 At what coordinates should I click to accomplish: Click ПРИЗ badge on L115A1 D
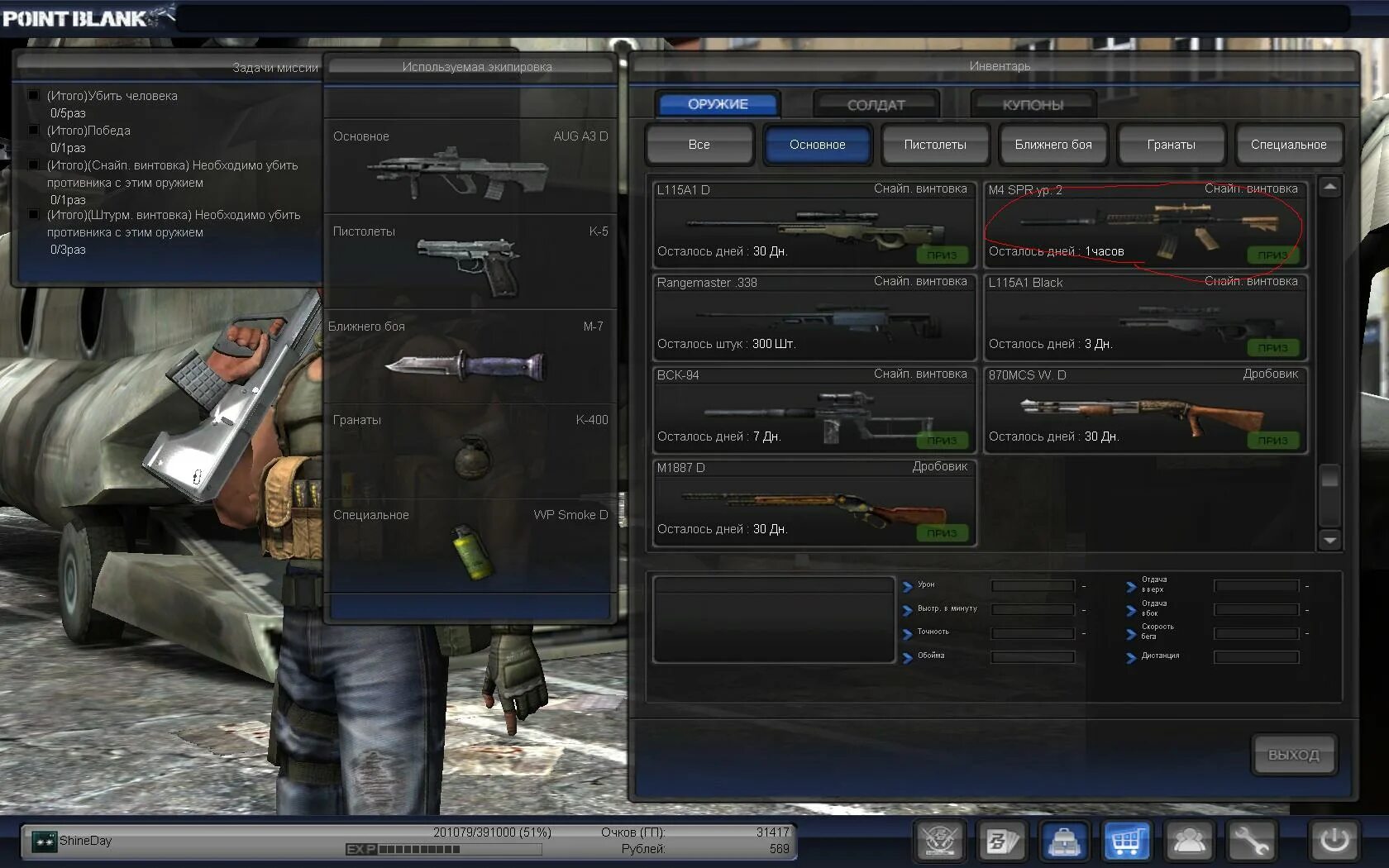click(942, 255)
